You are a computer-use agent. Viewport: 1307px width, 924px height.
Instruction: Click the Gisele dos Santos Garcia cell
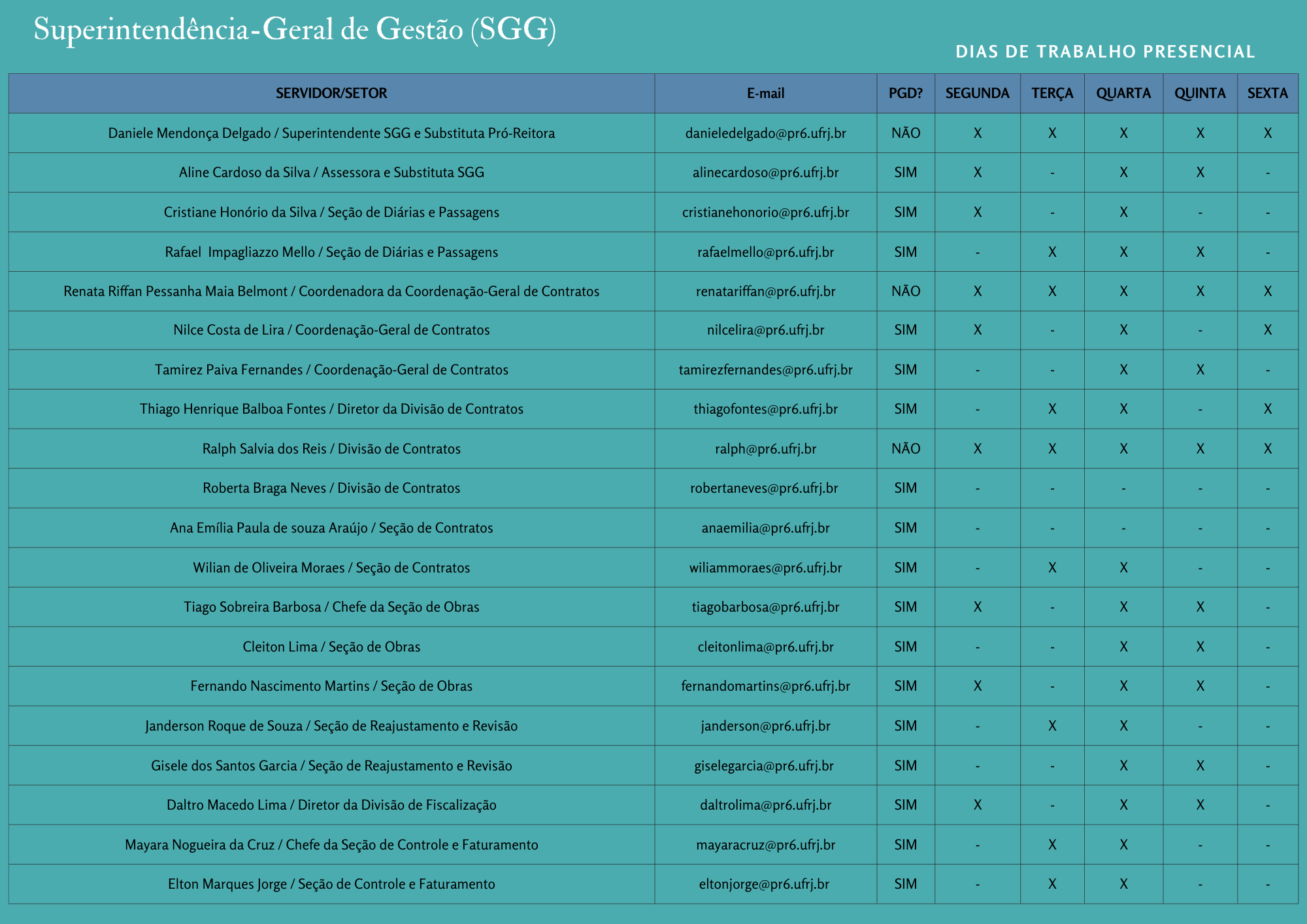click(331, 766)
